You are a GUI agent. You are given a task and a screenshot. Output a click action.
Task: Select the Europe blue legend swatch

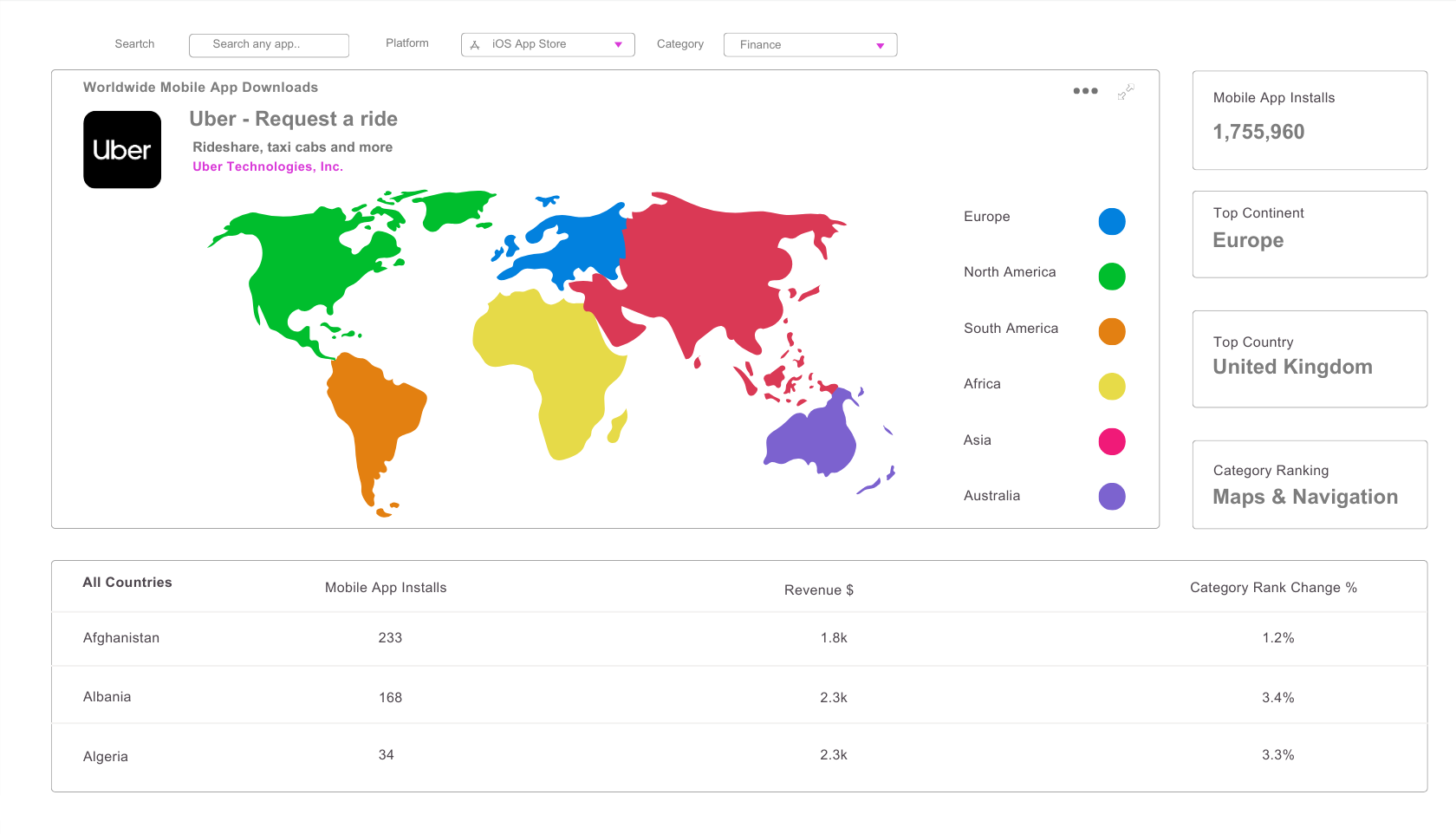tap(1112, 221)
